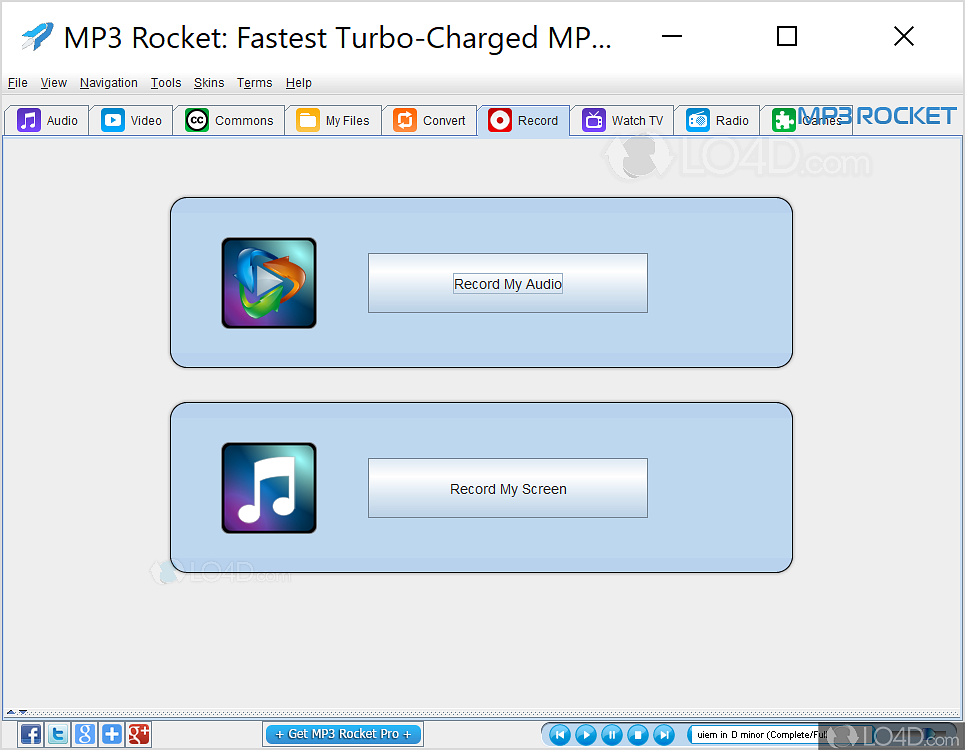Click the Commons creative-commons icon
This screenshot has height=750, width=965.
(198, 120)
